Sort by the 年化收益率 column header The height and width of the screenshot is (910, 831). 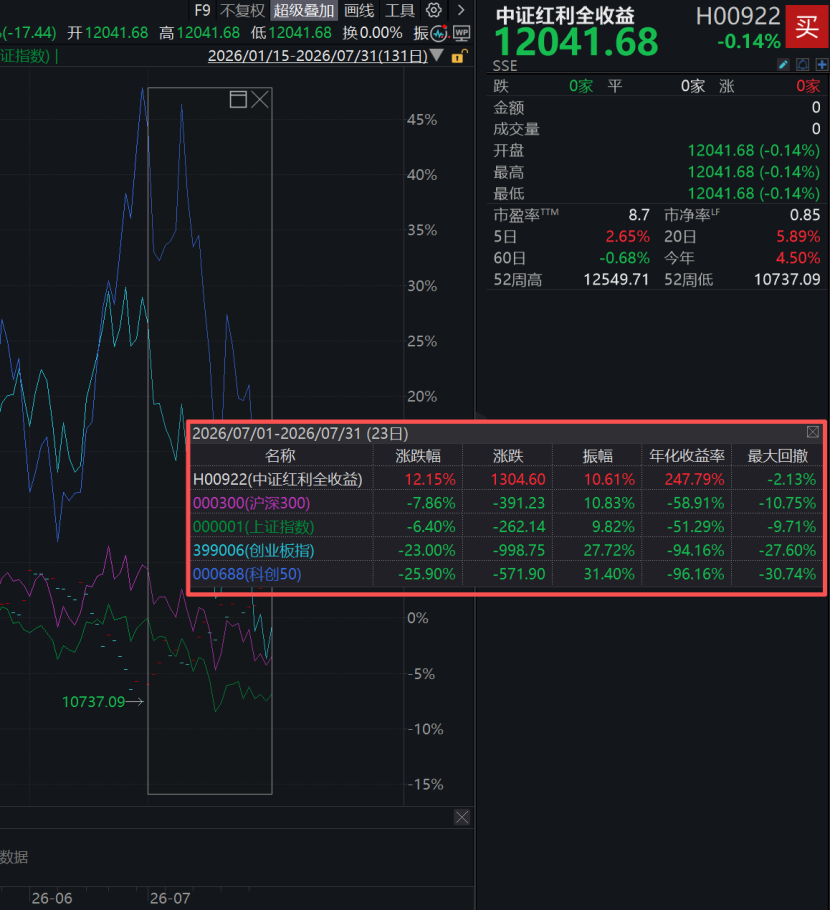(x=687, y=456)
